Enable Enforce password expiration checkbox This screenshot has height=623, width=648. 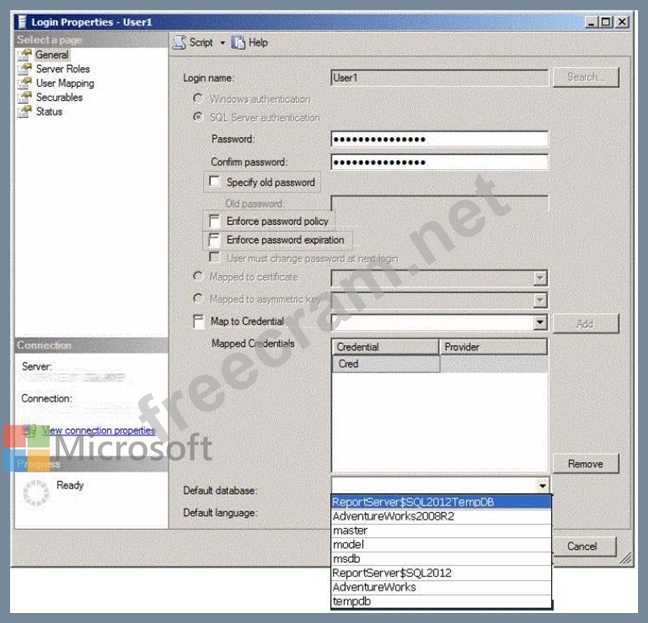tap(214, 239)
